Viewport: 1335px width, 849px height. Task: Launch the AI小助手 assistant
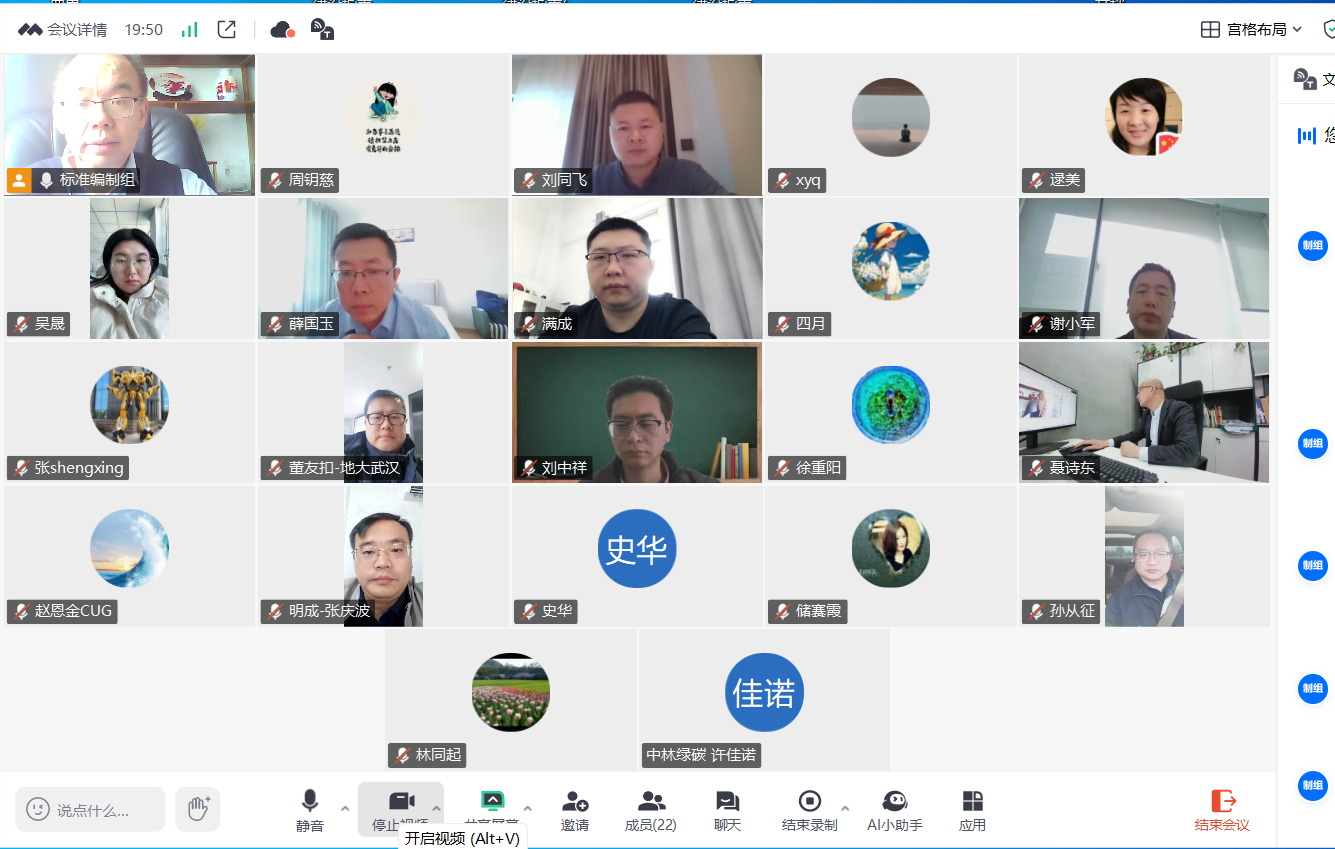[894, 808]
